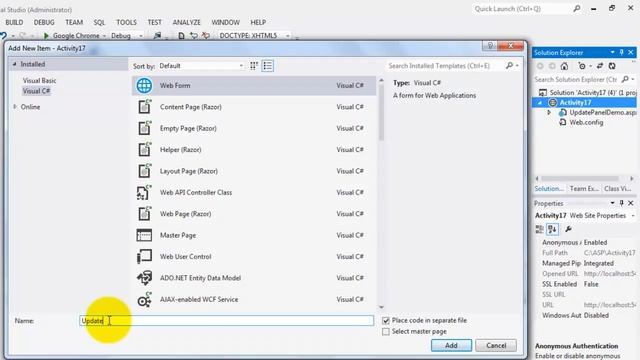
Task: Open the WINDOW menu
Action: [225, 22]
